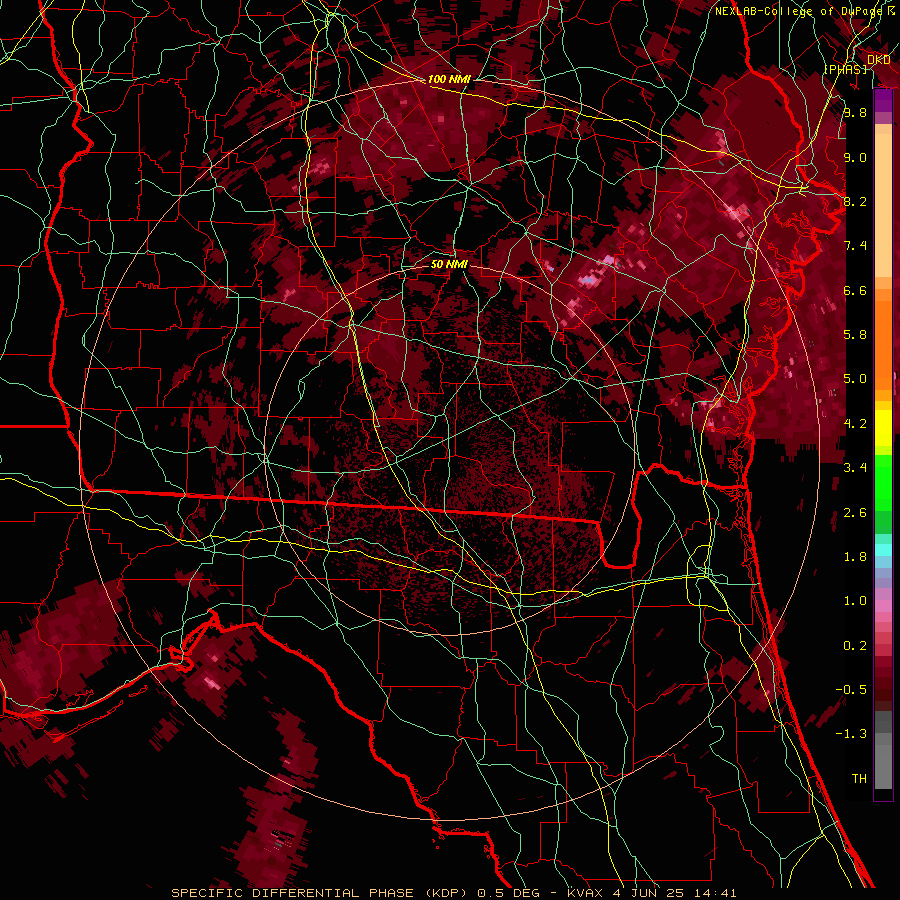Click the 3.4 legend value
Image resolution: width=900 pixels, height=900 pixels.
[x=855, y=468]
